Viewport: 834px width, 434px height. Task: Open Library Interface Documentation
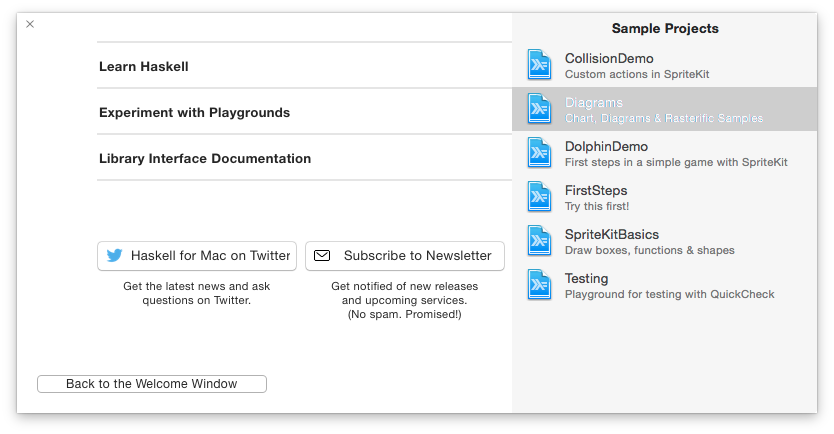point(205,158)
